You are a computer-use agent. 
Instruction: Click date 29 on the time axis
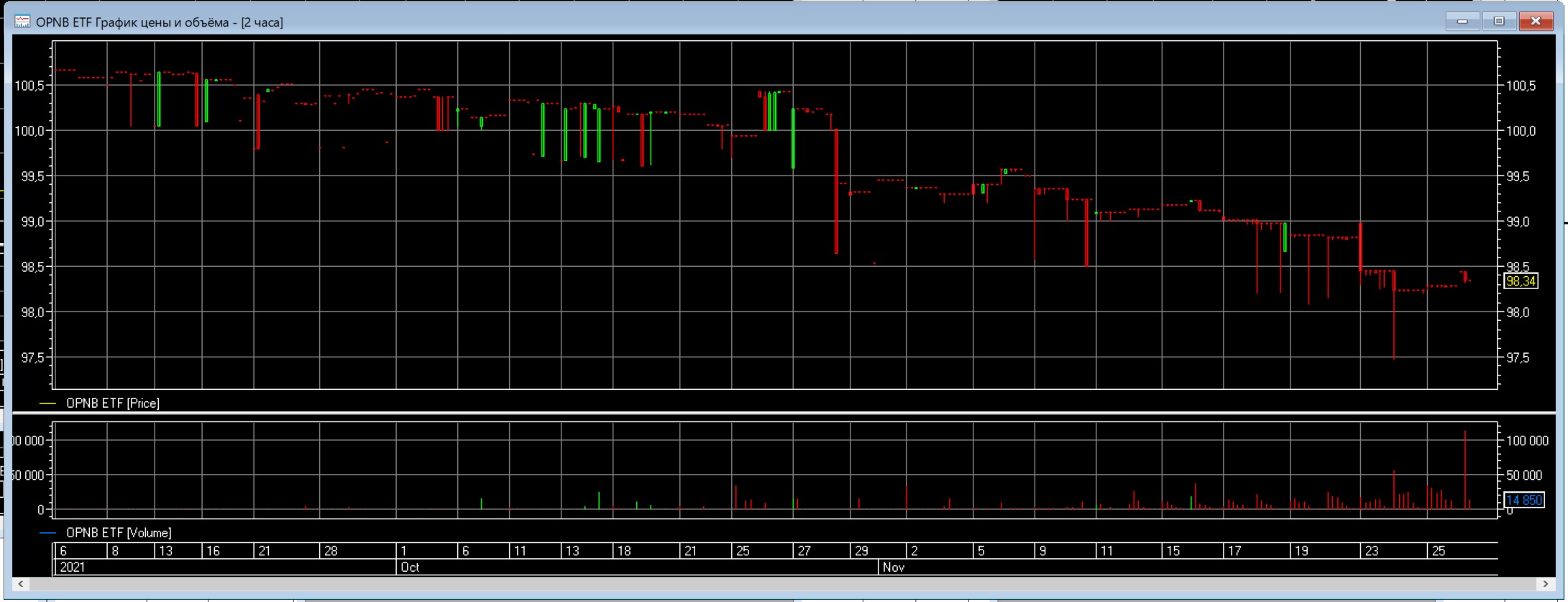(x=861, y=551)
